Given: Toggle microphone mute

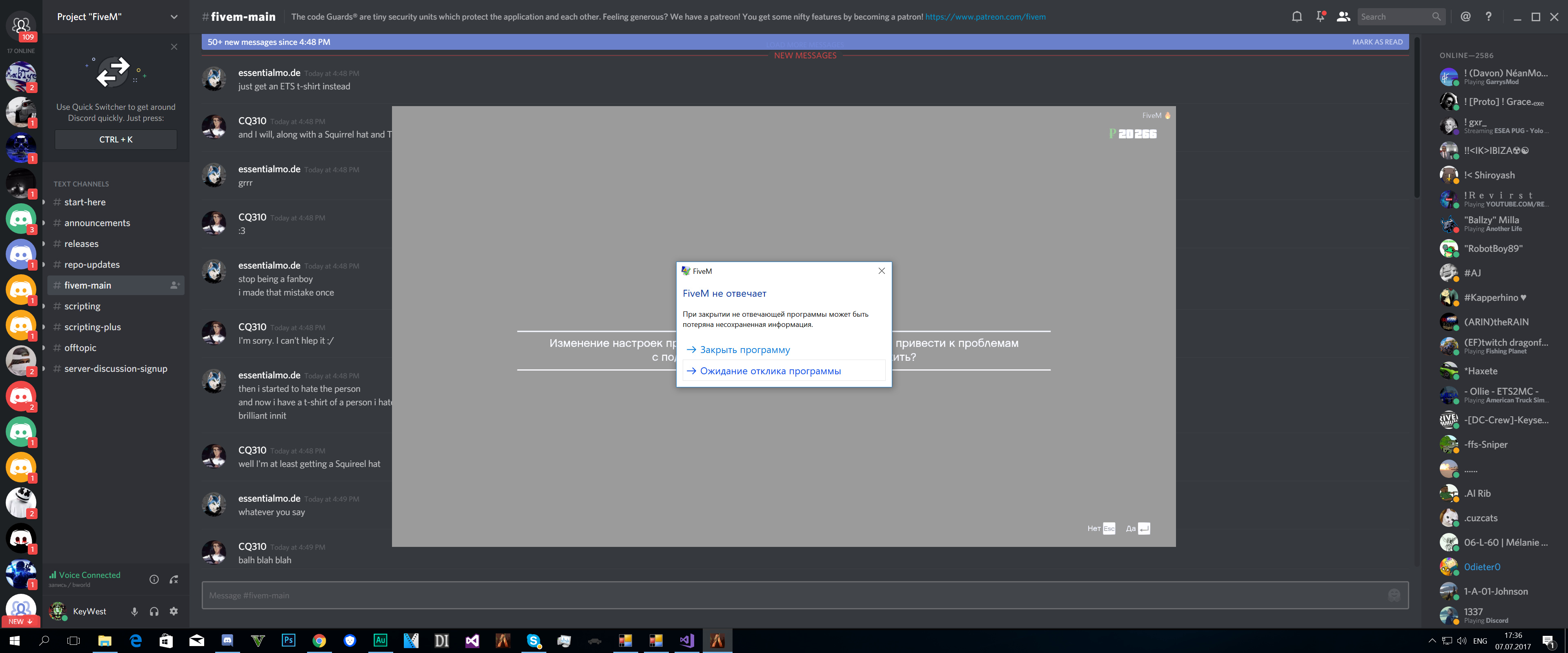Looking at the screenshot, I should click(x=134, y=611).
